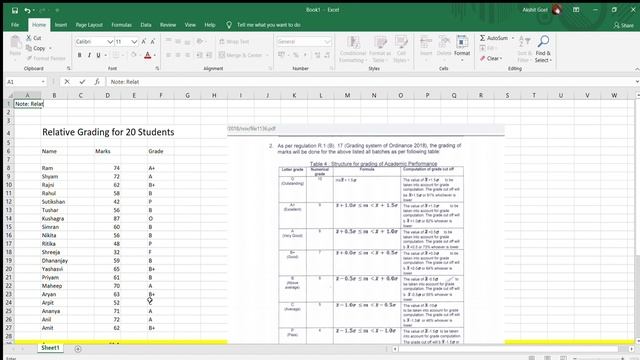Increase font size with larger A

(144, 42)
